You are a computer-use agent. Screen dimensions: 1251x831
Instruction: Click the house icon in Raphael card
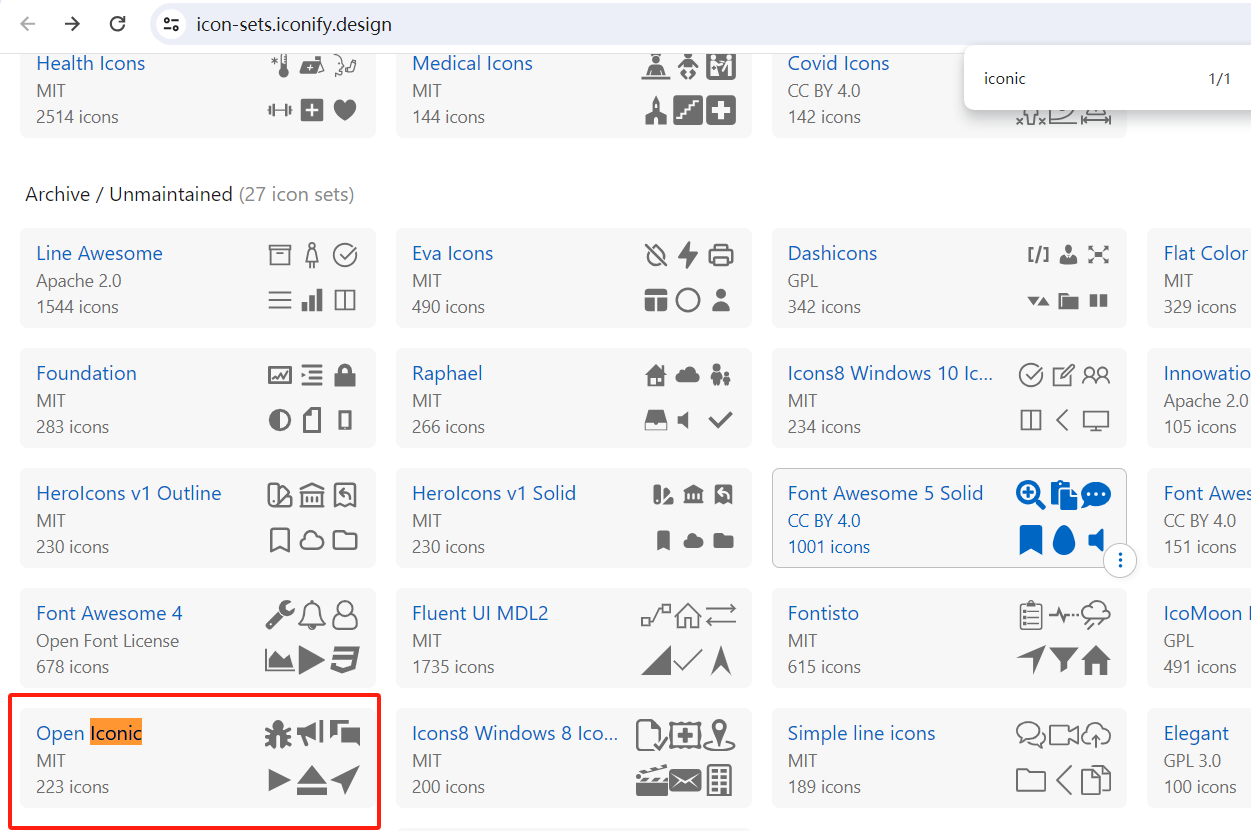(656, 375)
